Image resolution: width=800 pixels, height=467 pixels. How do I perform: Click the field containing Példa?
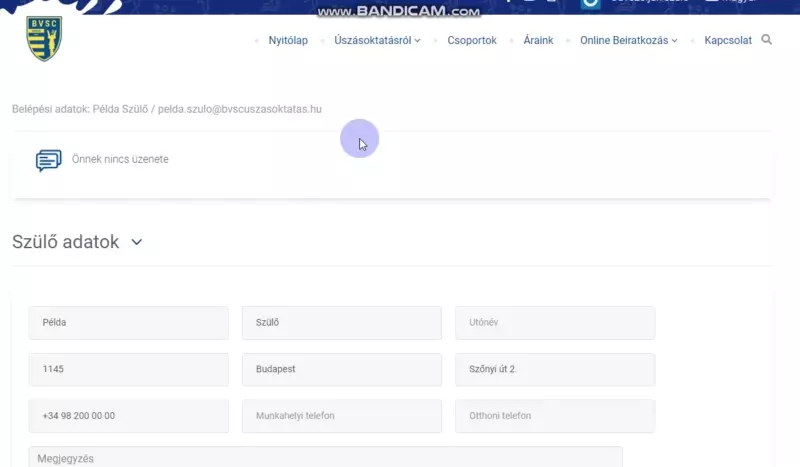[x=128, y=323]
